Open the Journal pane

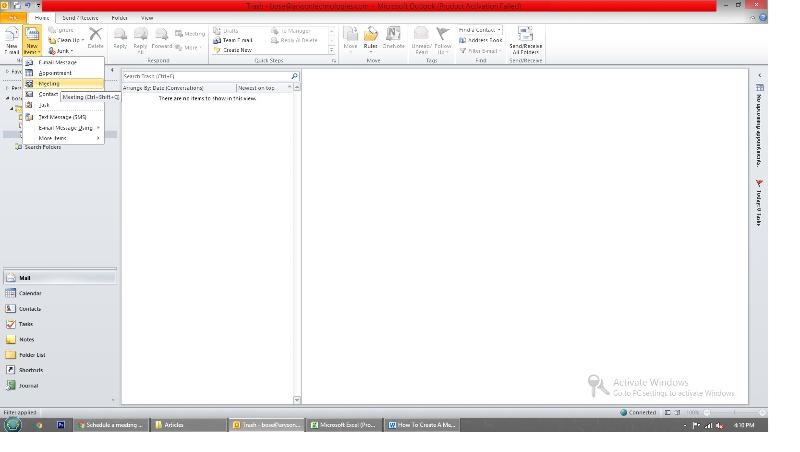coord(60,386)
